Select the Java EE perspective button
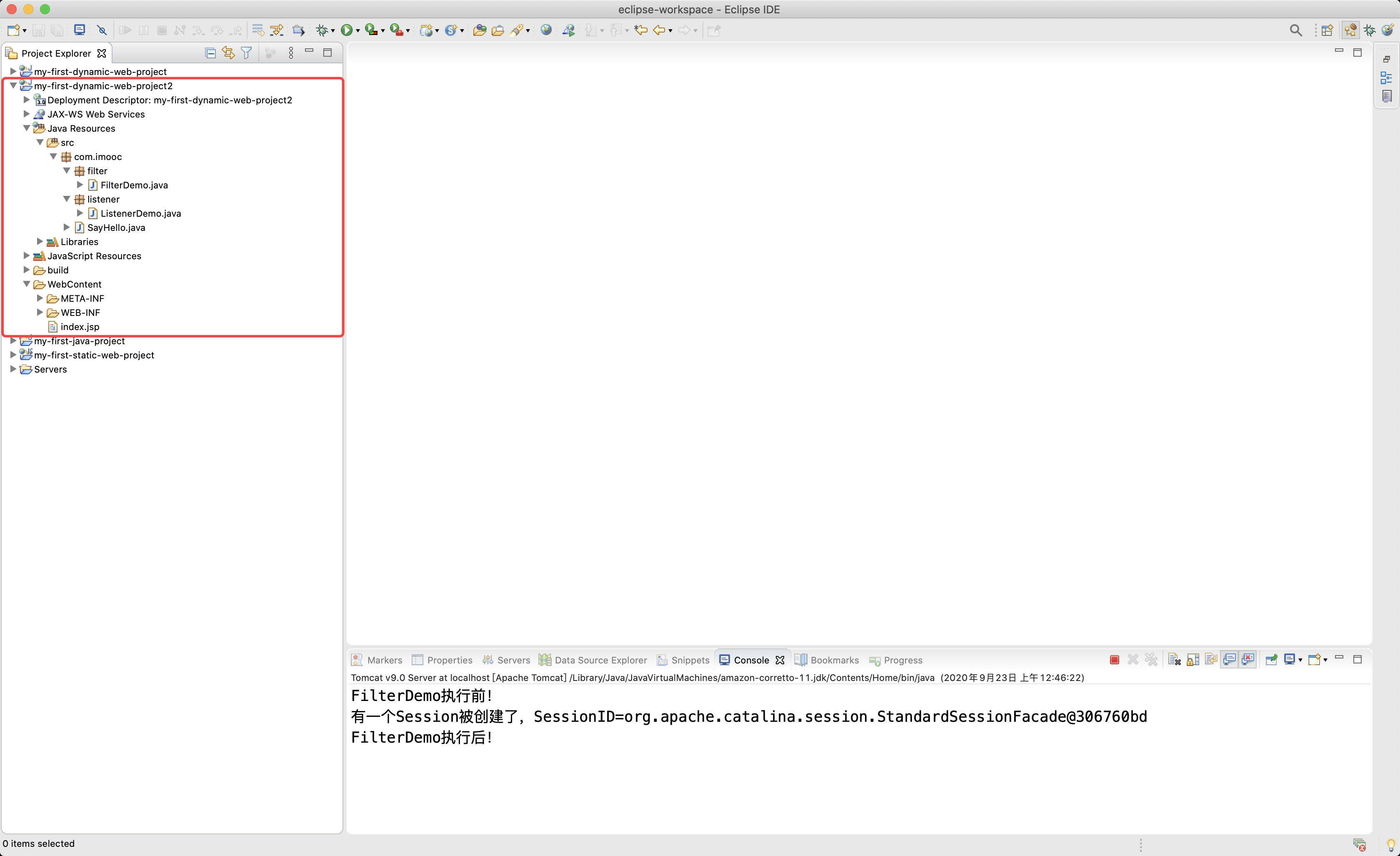 (x=1351, y=30)
